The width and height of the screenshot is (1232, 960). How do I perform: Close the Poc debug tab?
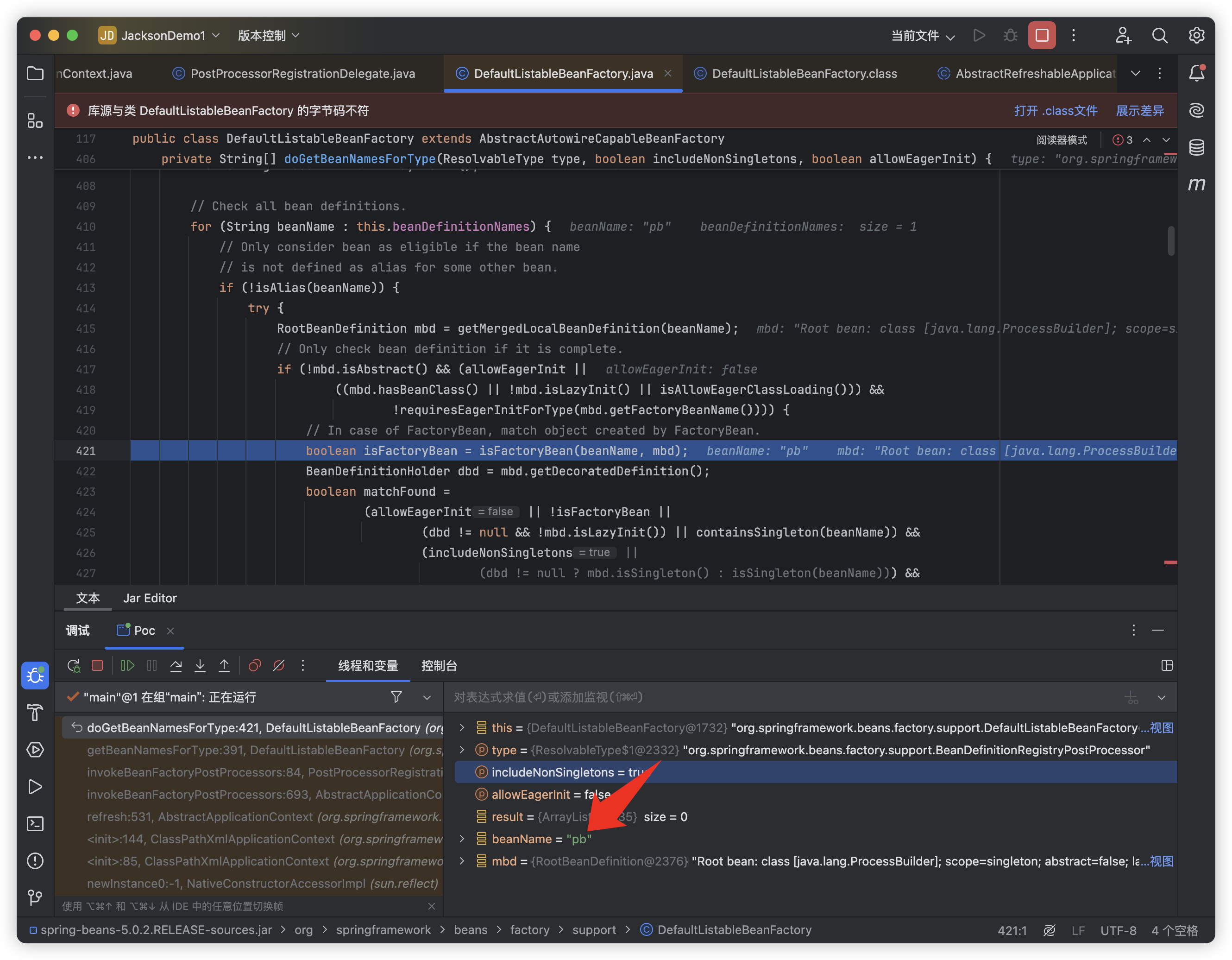click(x=170, y=631)
